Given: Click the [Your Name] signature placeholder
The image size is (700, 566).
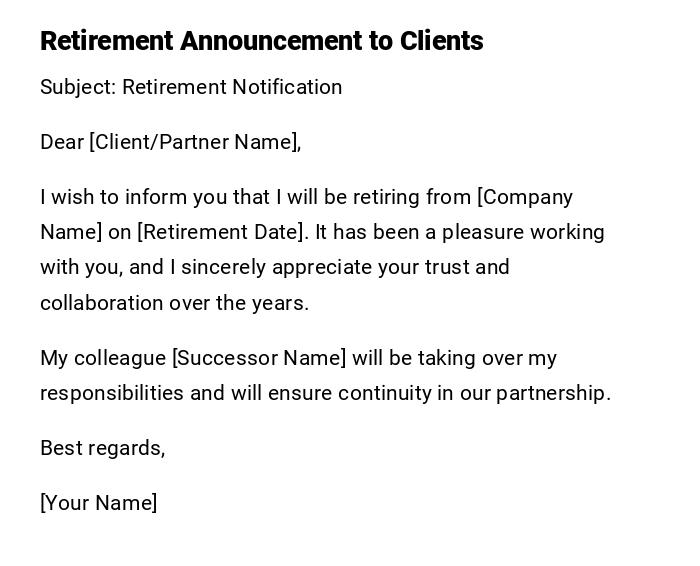Looking at the screenshot, I should click(x=99, y=503).
